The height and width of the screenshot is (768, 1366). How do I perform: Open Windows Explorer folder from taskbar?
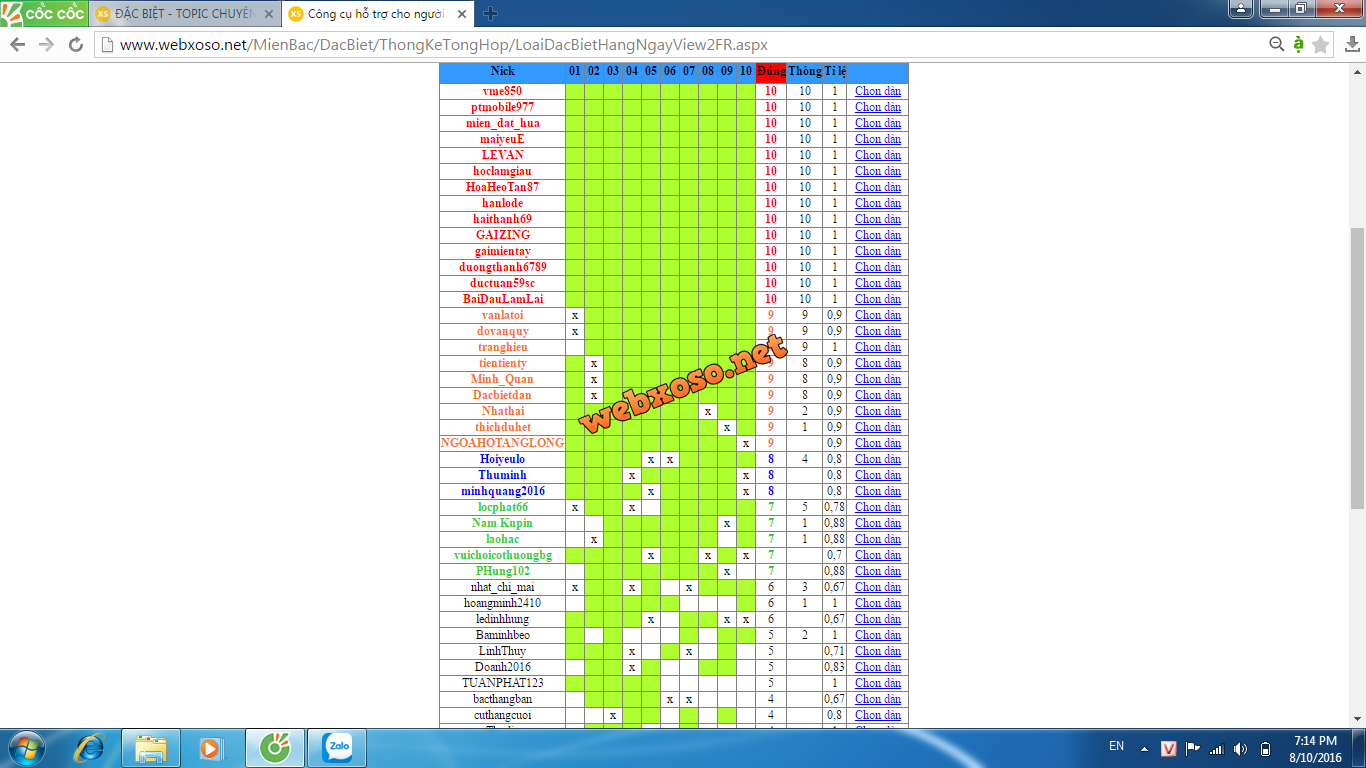click(x=151, y=748)
